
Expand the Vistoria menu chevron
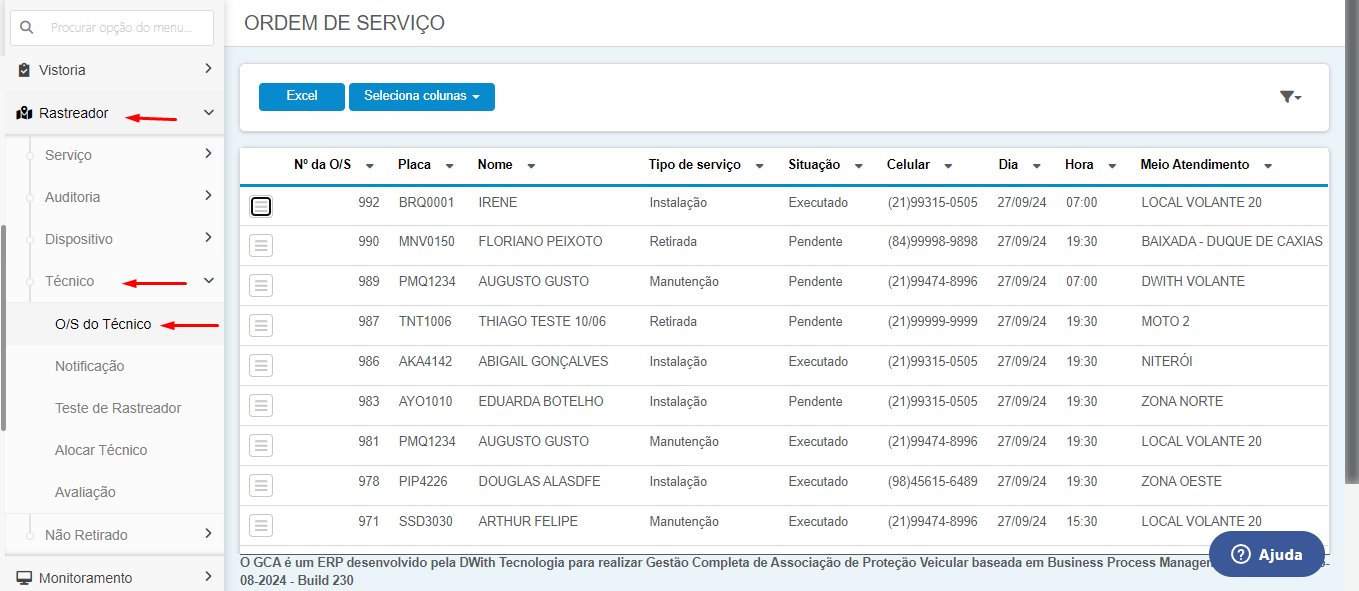tap(208, 69)
